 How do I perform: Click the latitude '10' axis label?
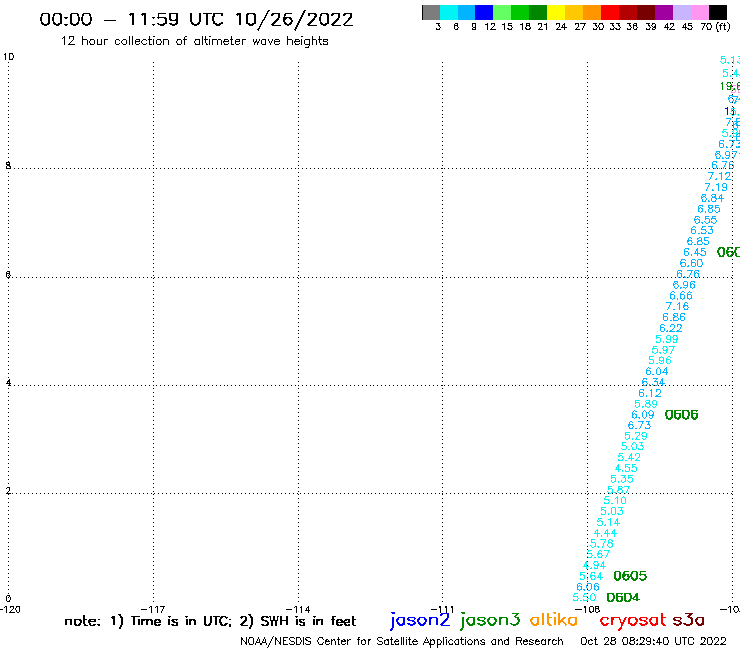(8, 57)
